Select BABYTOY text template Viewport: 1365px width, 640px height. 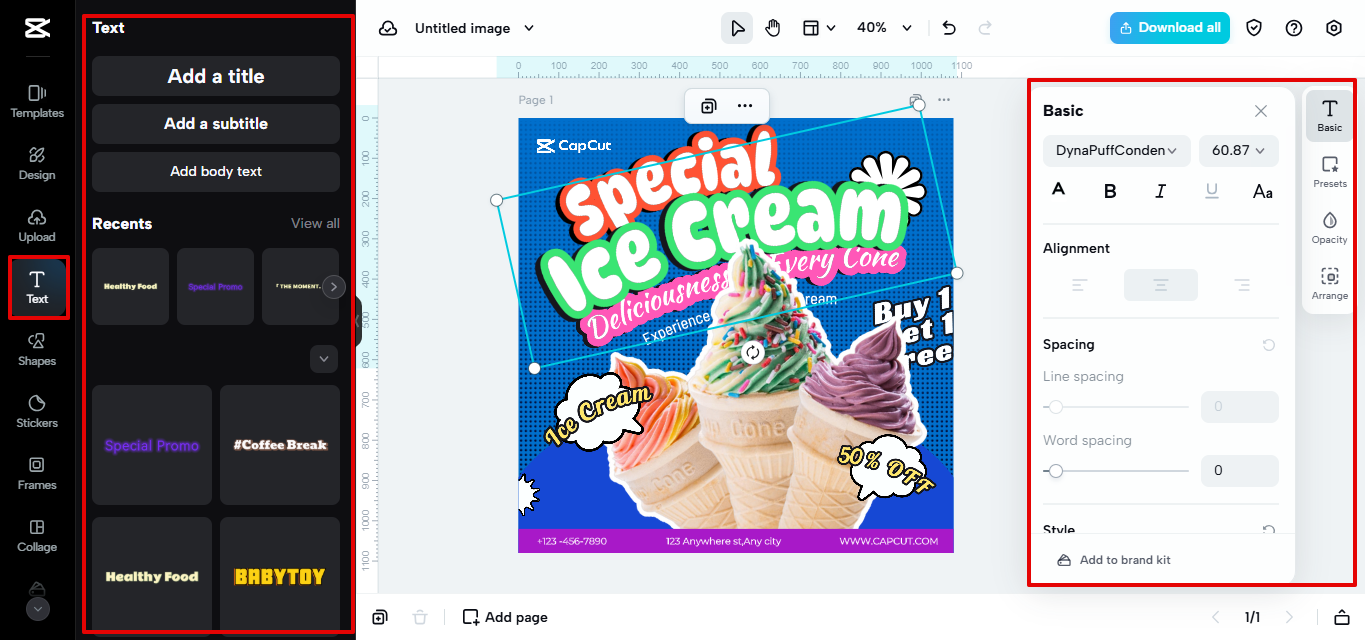(x=280, y=576)
